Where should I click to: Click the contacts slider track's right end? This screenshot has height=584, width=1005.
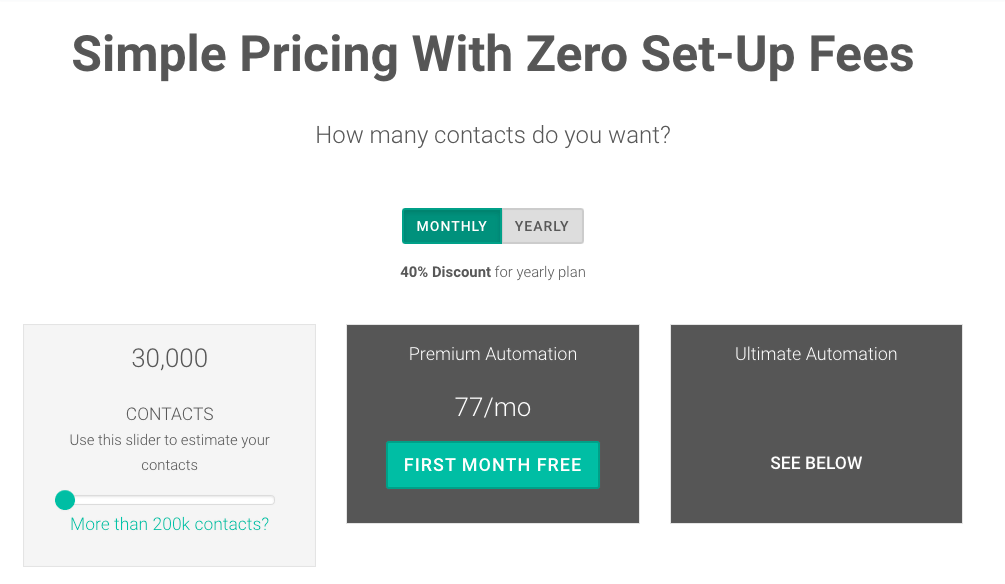(270, 500)
